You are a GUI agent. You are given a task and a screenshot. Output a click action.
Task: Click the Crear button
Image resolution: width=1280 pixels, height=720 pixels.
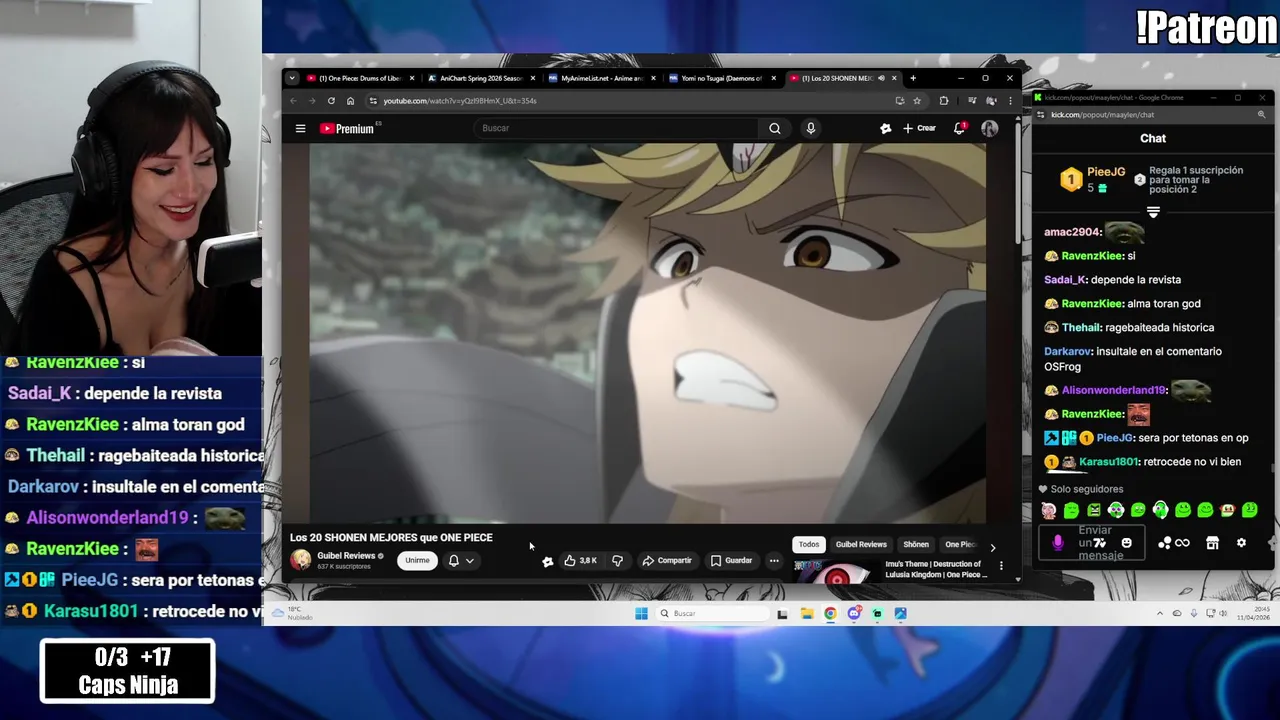(x=919, y=128)
